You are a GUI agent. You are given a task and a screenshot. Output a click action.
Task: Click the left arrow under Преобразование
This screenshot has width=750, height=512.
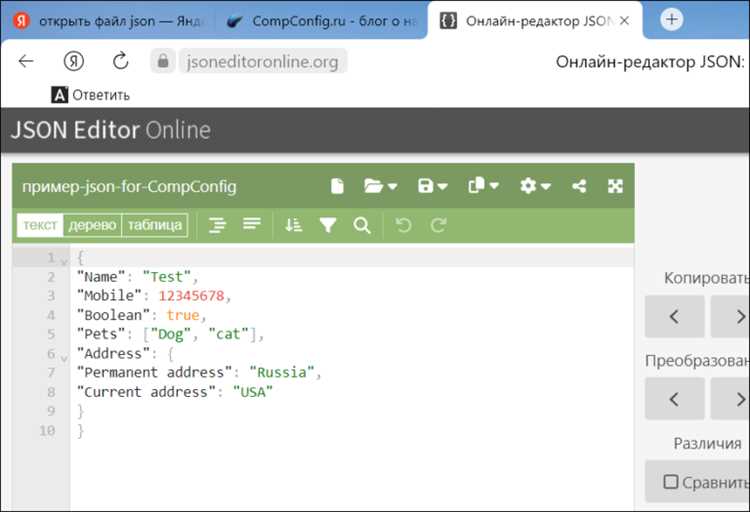point(674,399)
